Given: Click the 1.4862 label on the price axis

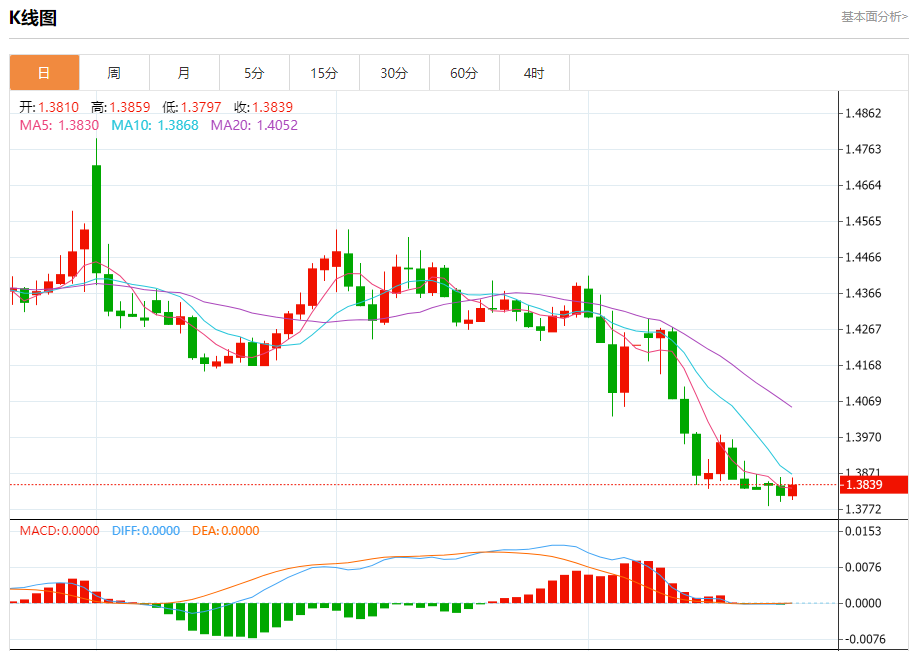Looking at the screenshot, I should [x=863, y=113].
